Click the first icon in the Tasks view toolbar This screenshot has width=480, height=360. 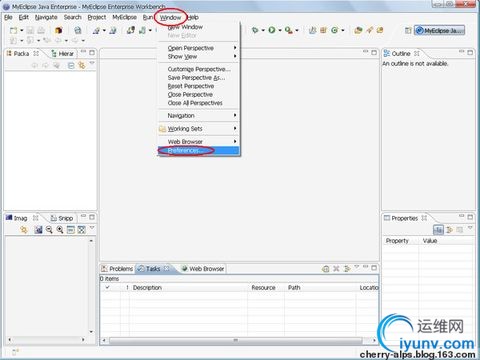(x=326, y=269)
